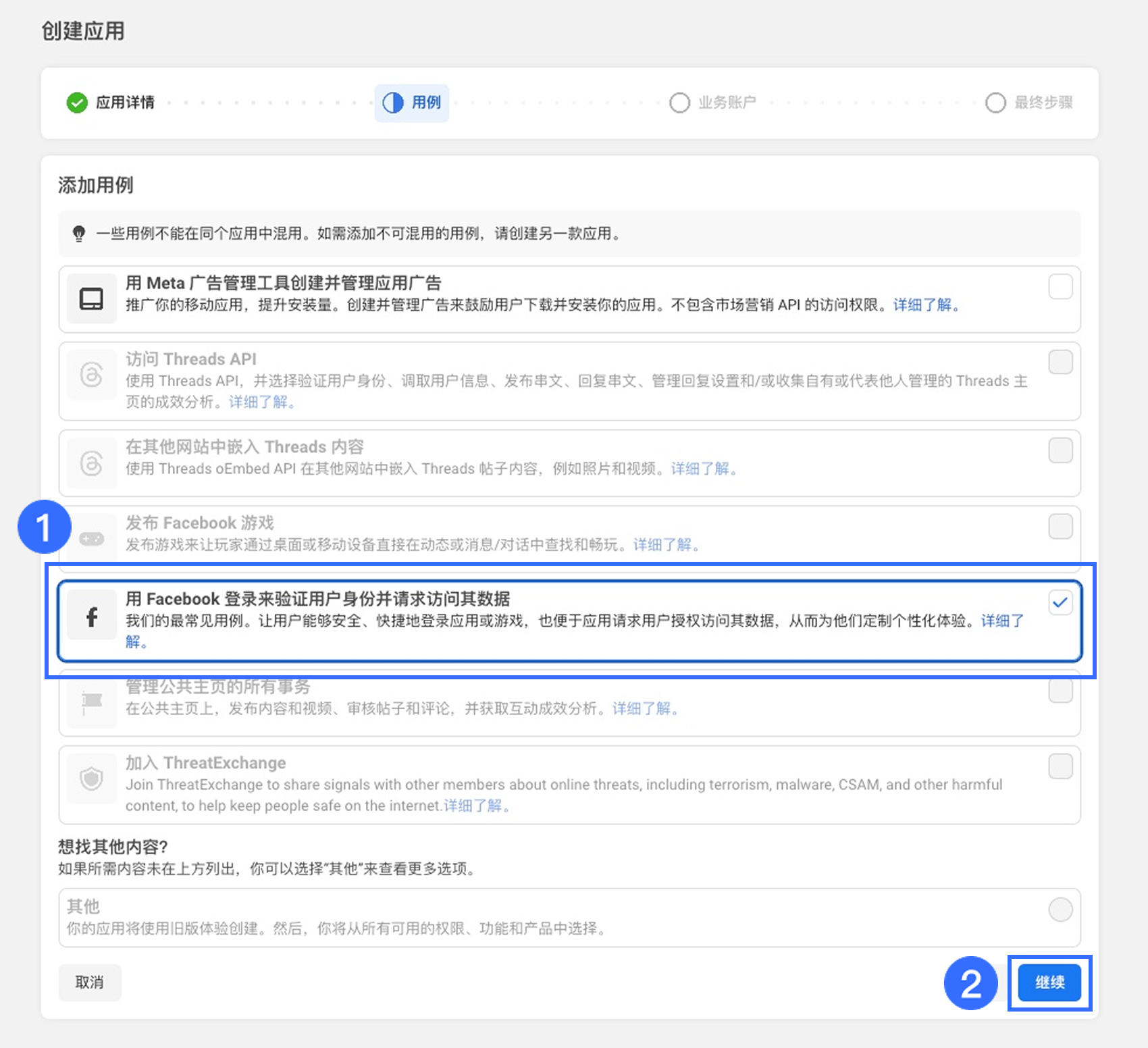This screenshot has width=1148, height=1048.
Task: Jump to the 业务账户 step
Action: [x=712, y=103]
